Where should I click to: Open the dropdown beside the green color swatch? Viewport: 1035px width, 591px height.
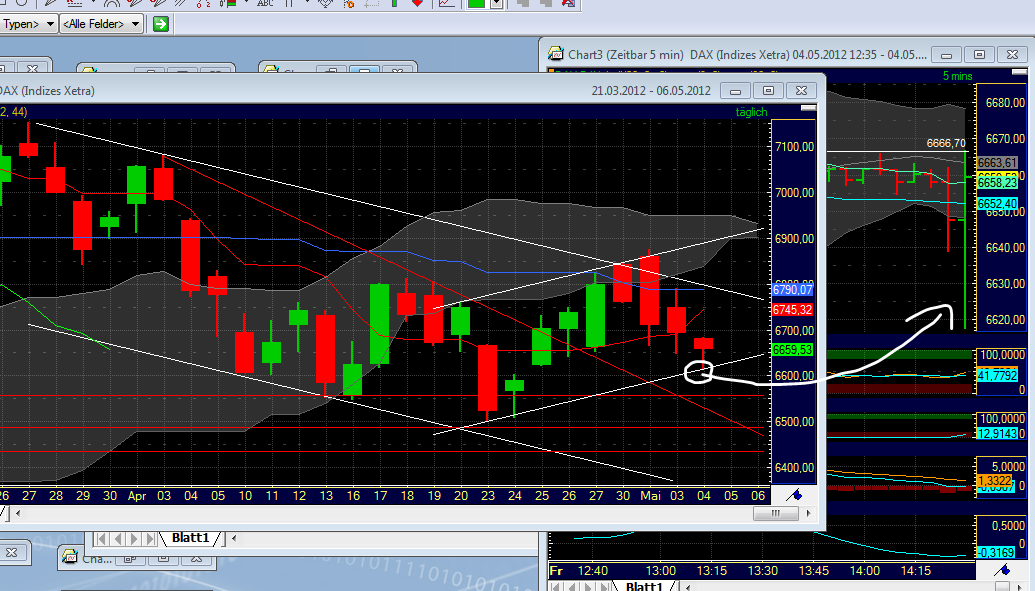pyautogui.click(x=496, y=3)
